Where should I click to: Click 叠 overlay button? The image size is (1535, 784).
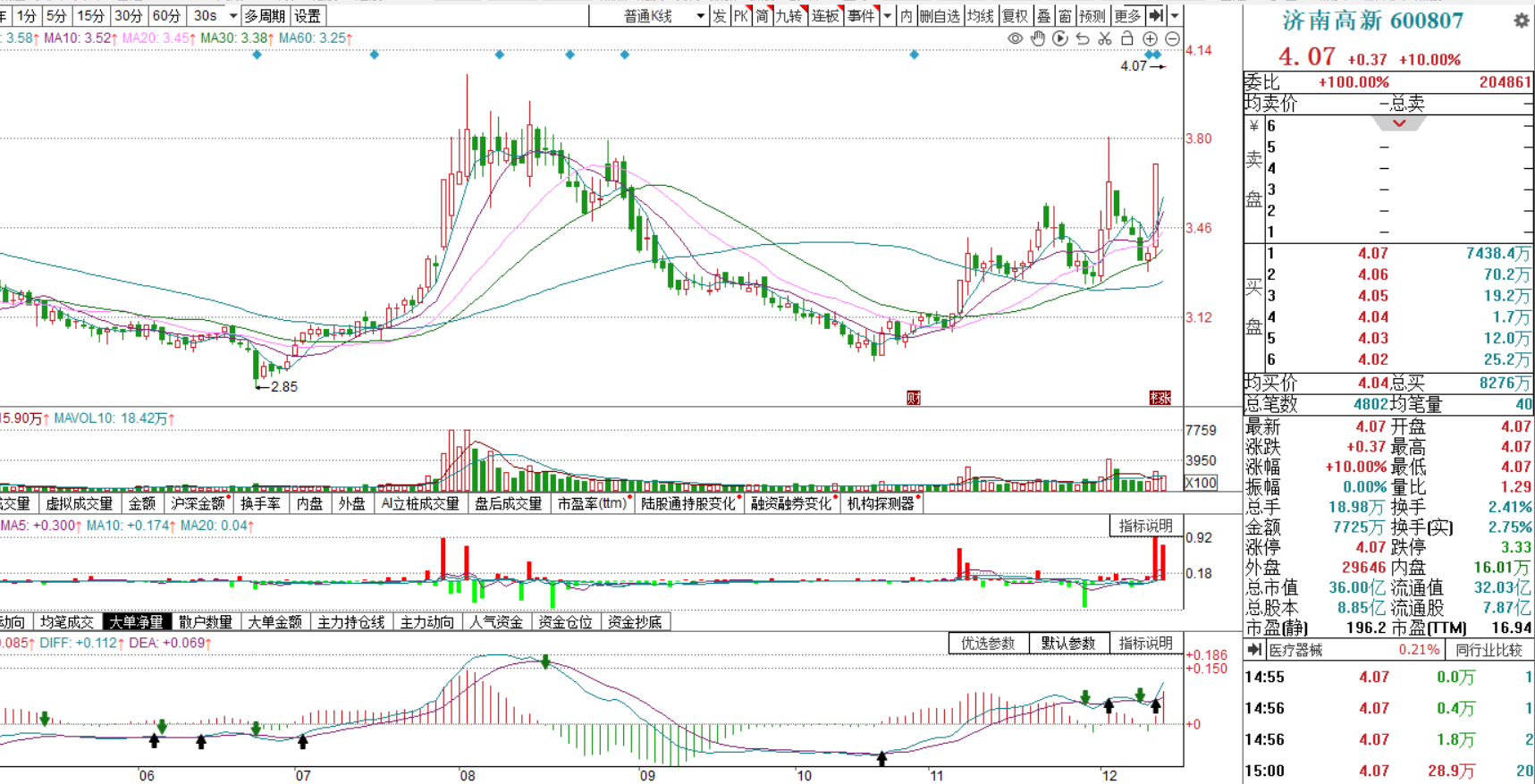1043,15
